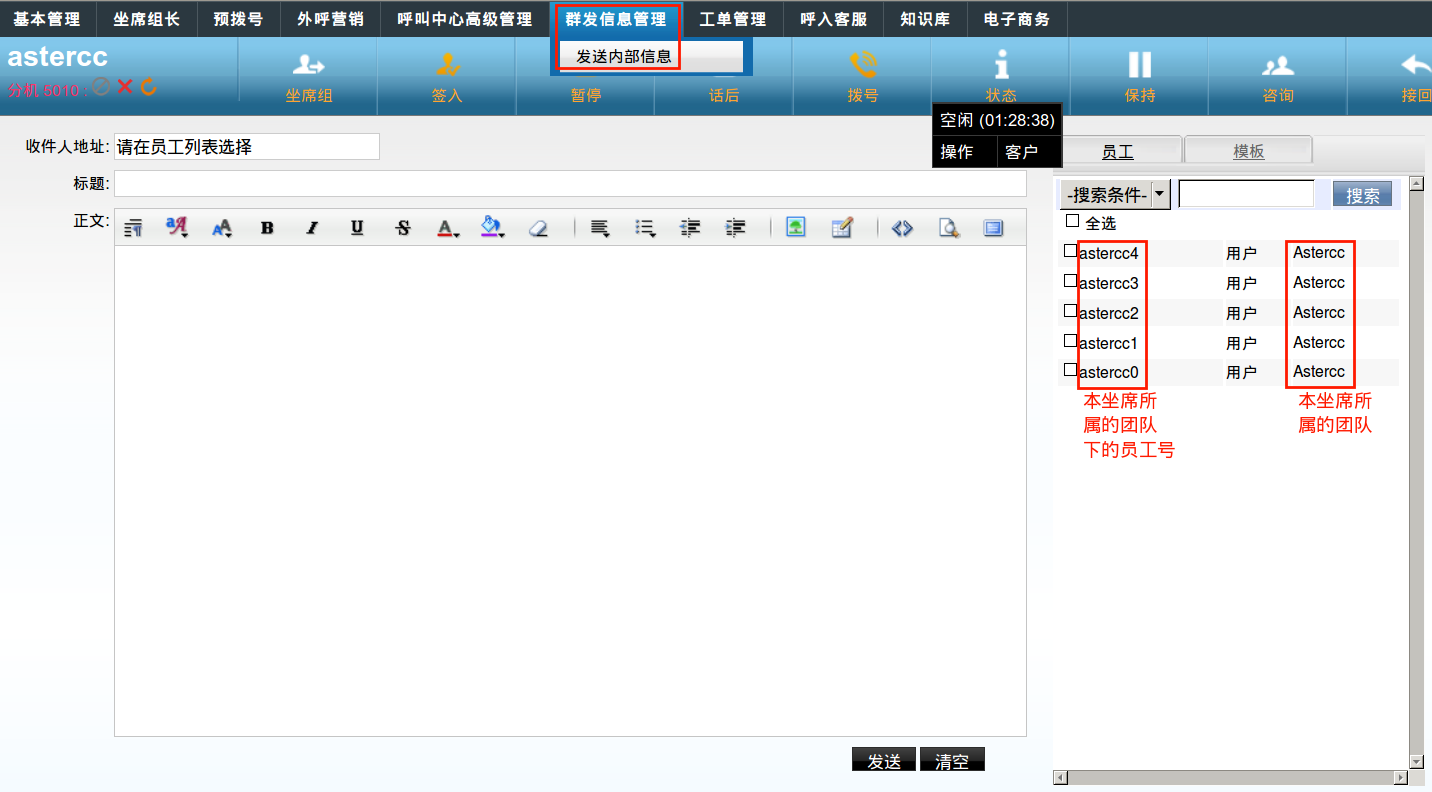Image resolution: width=1432 pixels, height=792 pixels.
Task: Apply strikethrough formatting
Action: tap(403, 228)
